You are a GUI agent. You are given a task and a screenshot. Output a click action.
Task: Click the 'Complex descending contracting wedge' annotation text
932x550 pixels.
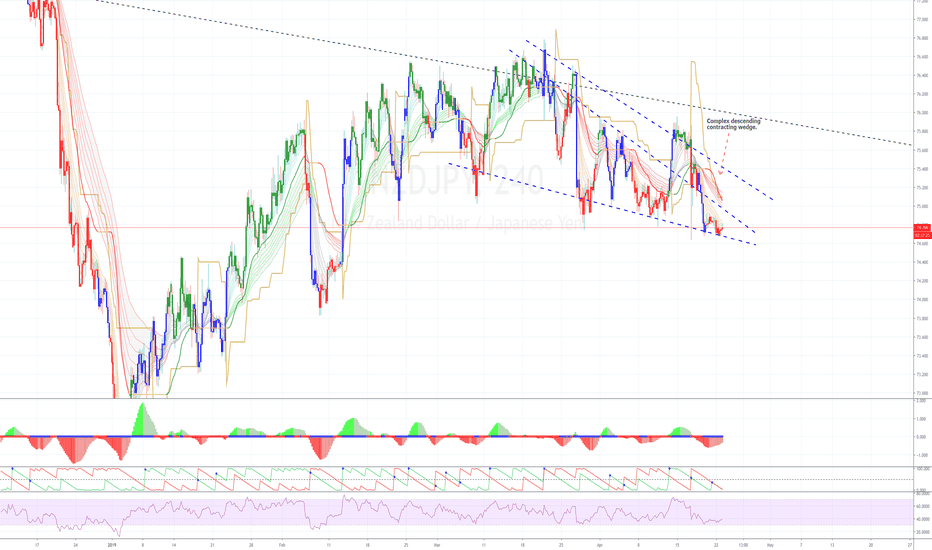pyautogui.click(x=733, y=124)
